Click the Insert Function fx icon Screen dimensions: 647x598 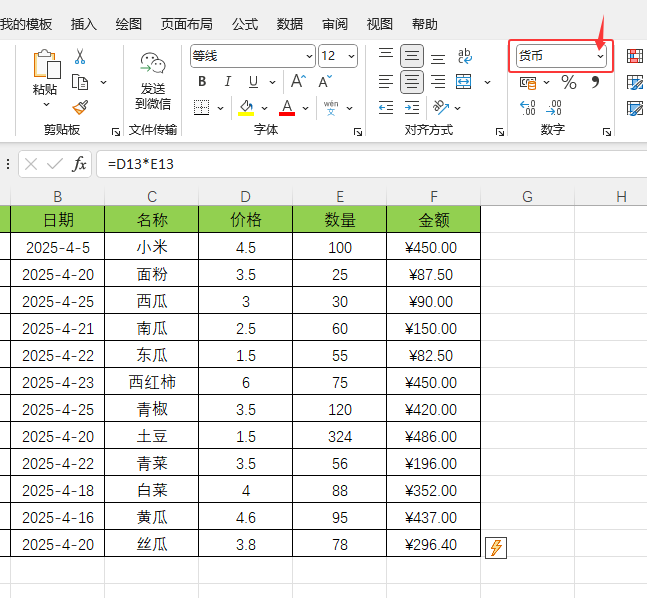coord(79,164)
